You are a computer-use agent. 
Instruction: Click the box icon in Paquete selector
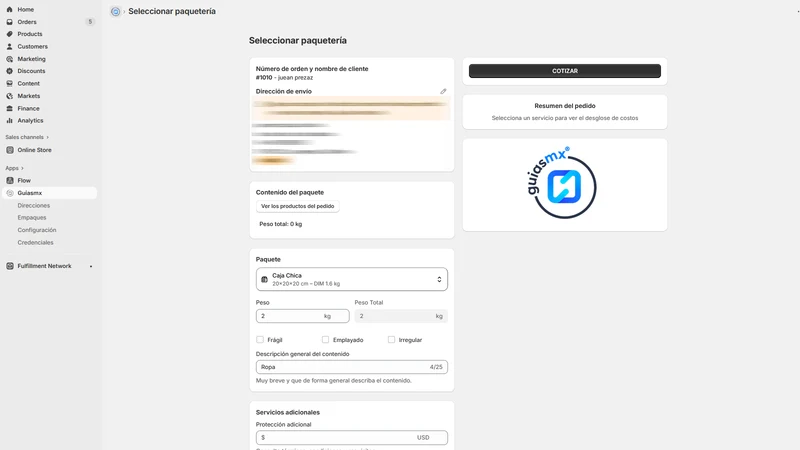264,280
